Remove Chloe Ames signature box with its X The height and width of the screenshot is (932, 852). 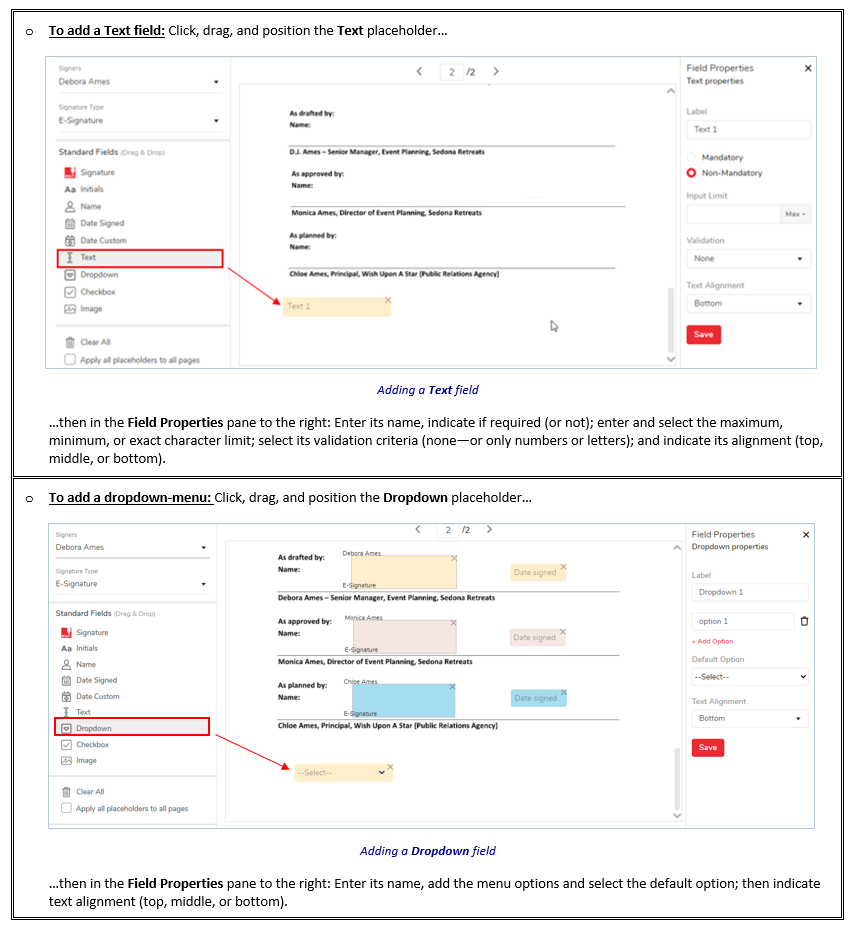[452, 687]
